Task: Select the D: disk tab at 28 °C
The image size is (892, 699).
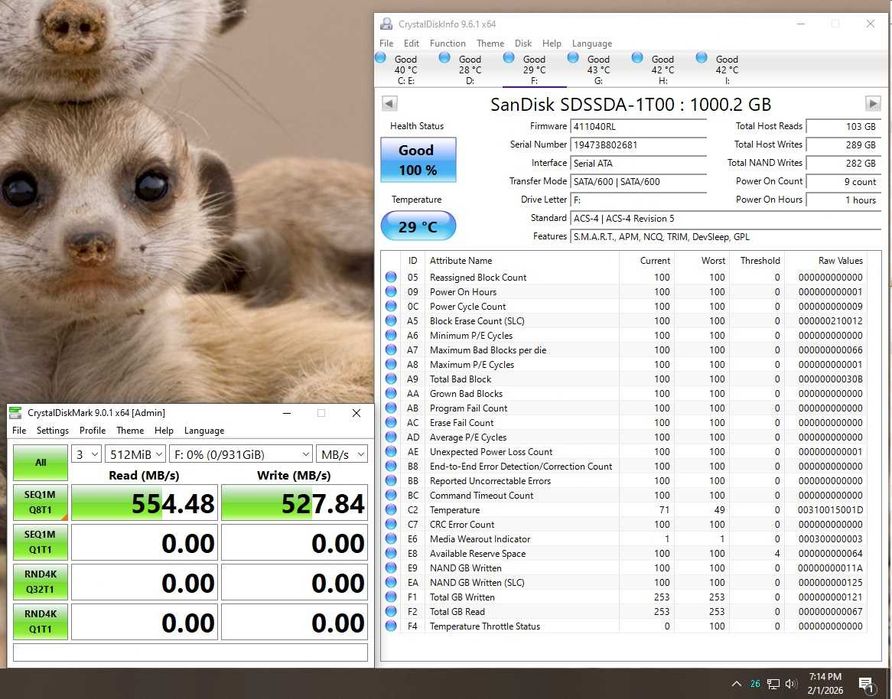Action: pyautogui.click(x=470, y=69)
